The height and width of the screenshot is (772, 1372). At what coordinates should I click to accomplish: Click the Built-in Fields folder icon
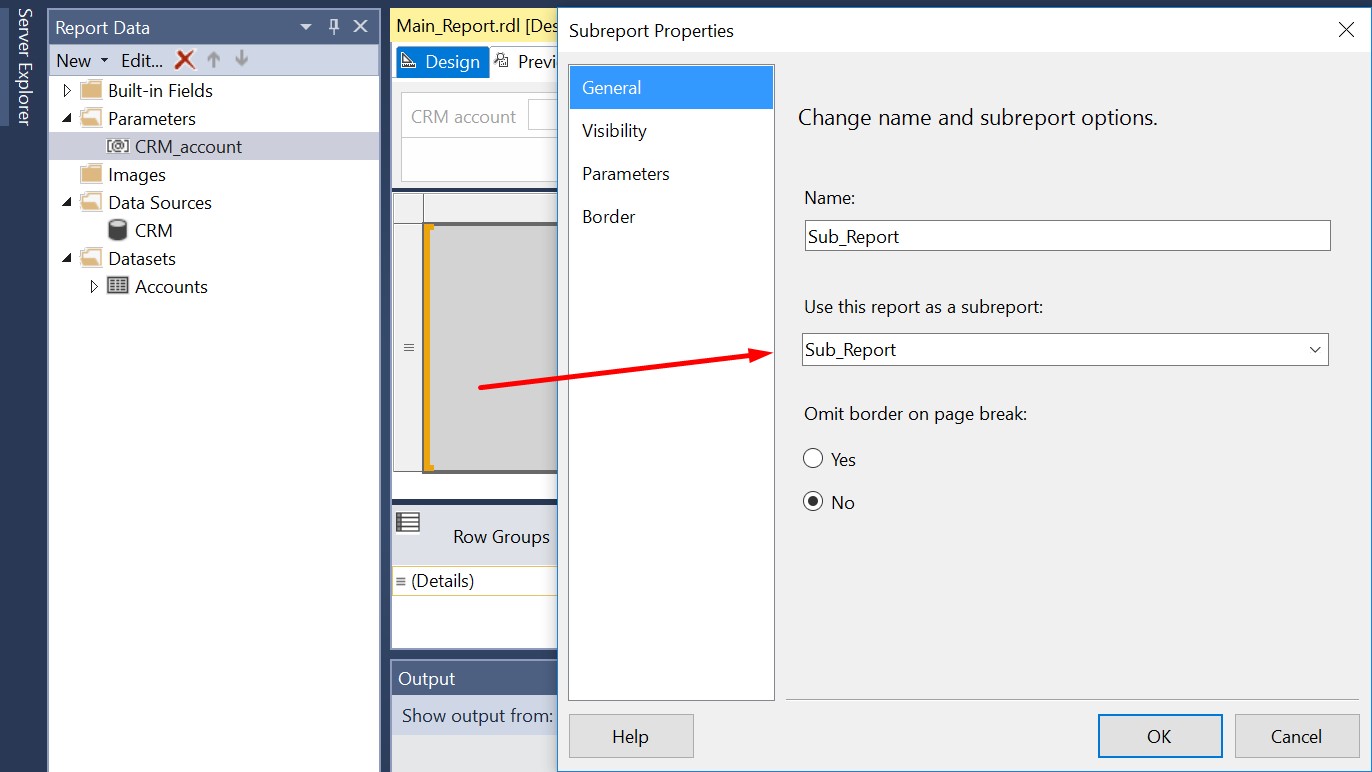coord(92,90)
